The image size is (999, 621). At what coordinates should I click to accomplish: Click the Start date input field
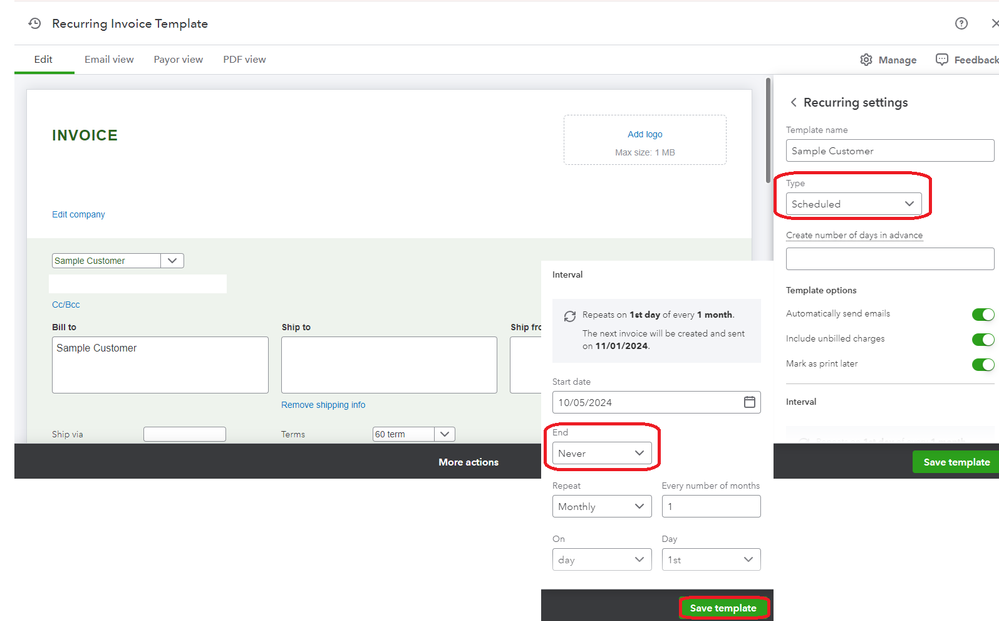pos(656,402)
